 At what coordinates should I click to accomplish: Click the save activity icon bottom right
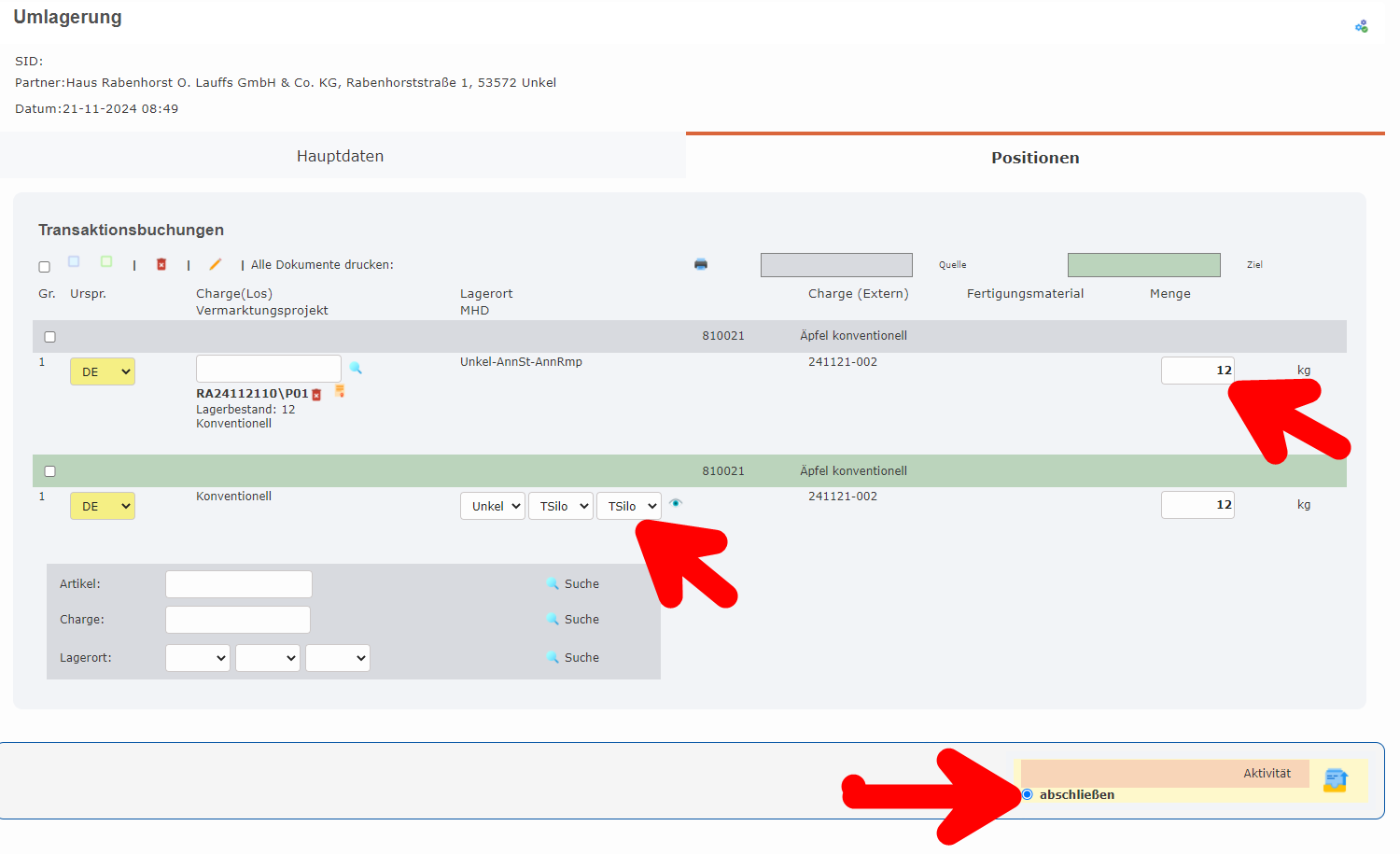pyautogui.click(x=1336, y=780)
